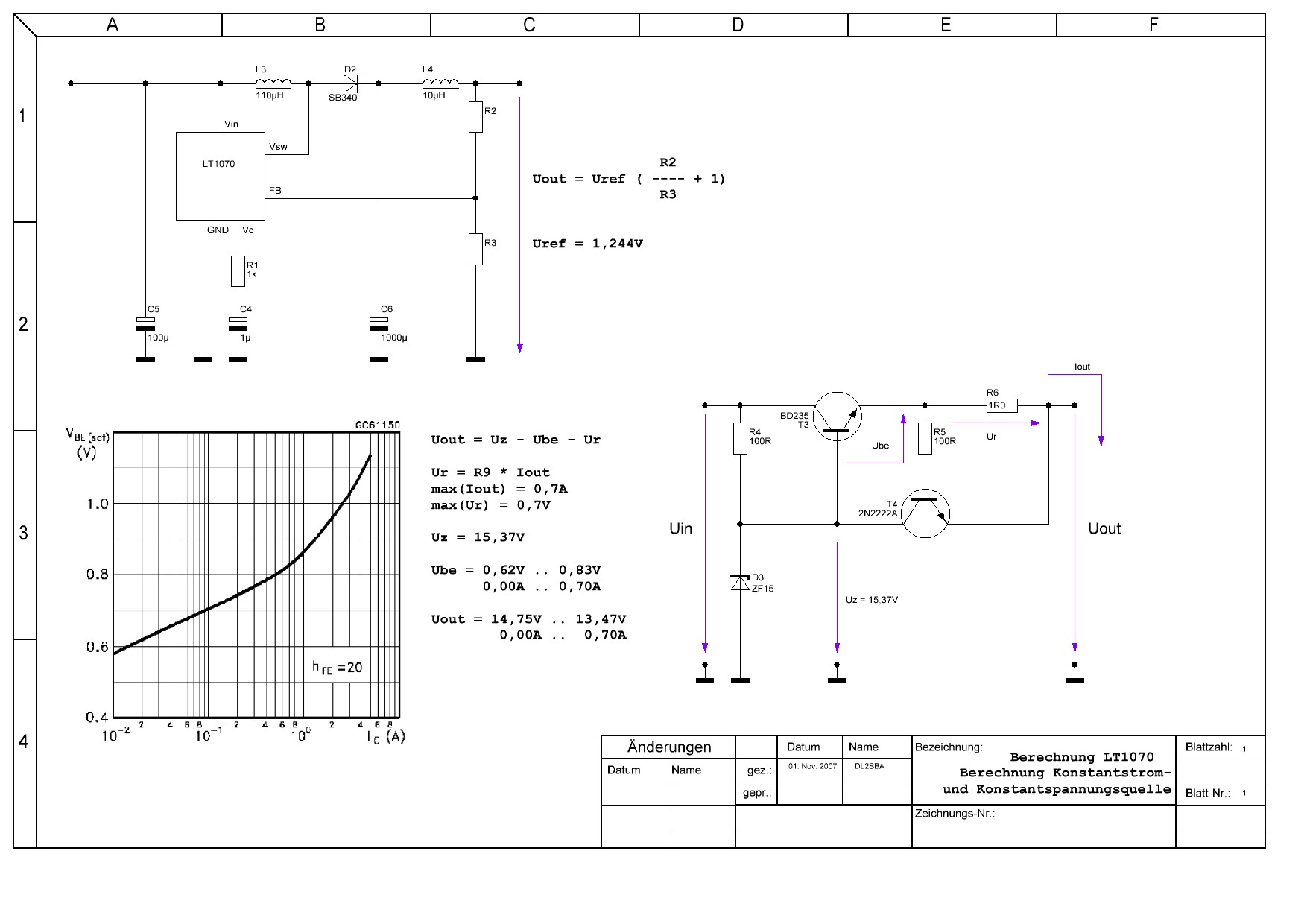Click the Uref = 1,244V text
1307x924 pixels.
pos(587,244)
